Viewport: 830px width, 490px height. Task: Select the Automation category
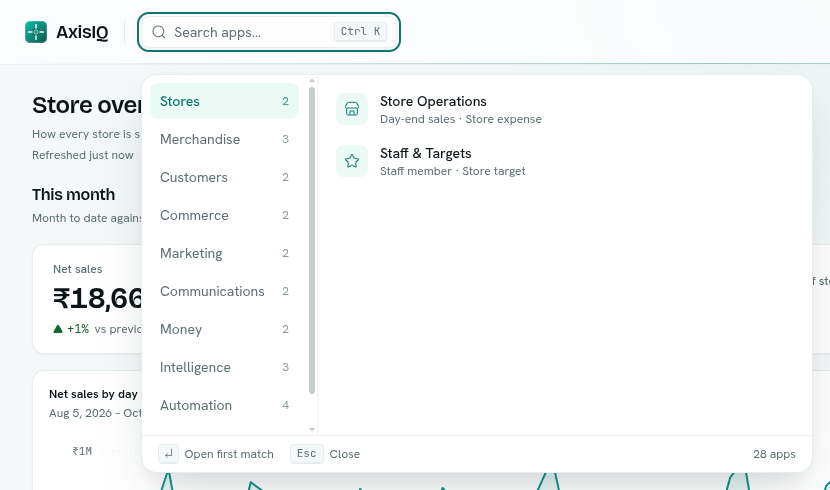(x=224, y=405)
